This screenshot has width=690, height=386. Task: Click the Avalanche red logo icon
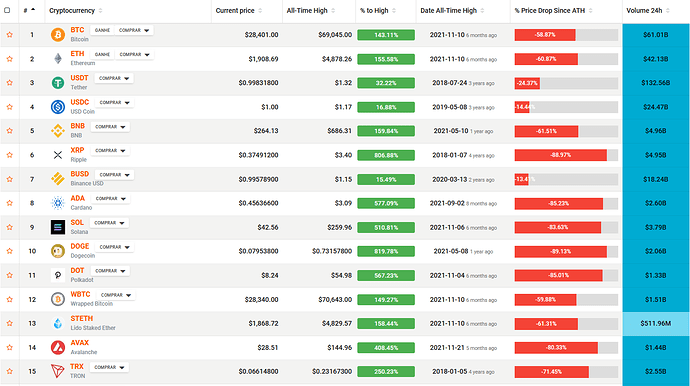(x=58, y=347)
